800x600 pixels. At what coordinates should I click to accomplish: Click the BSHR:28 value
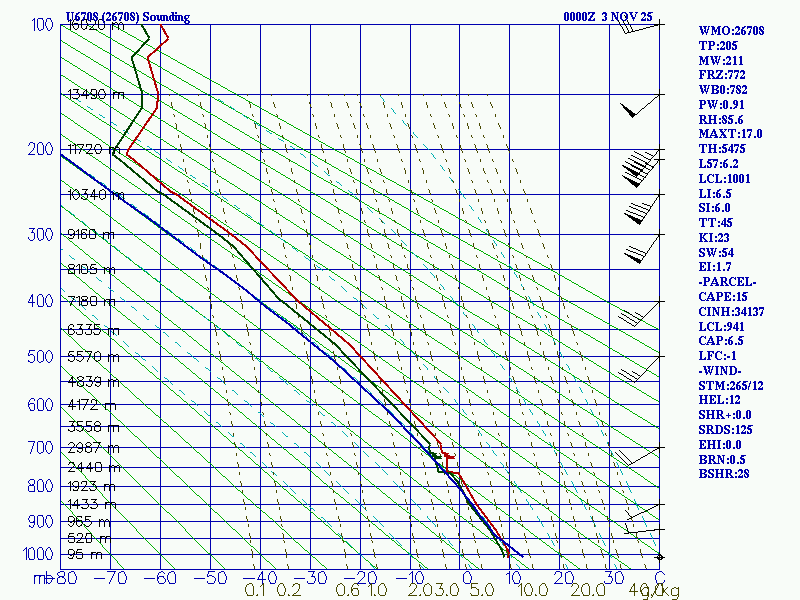(724, 473)
